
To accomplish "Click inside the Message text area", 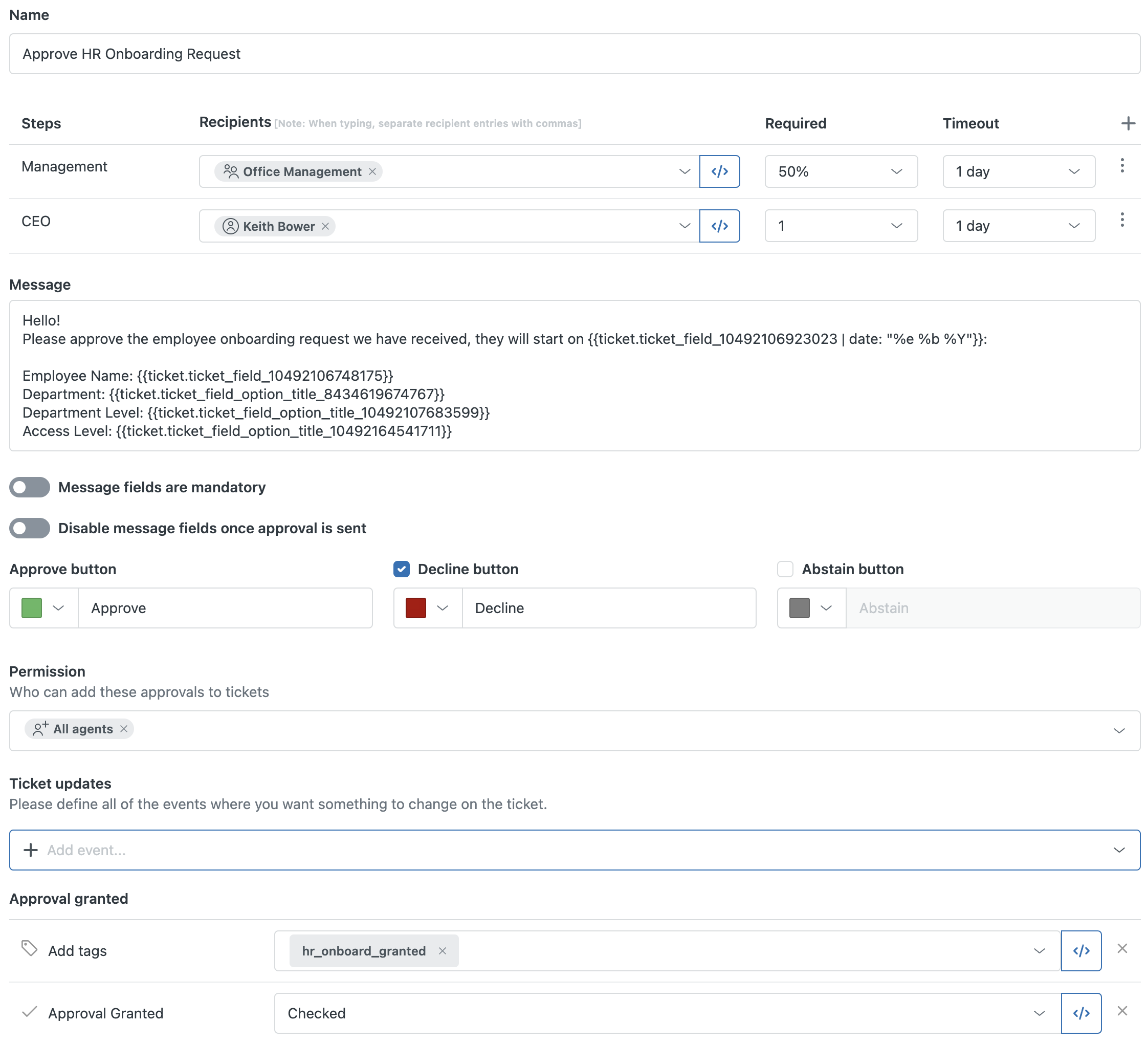I will [575, 376].
